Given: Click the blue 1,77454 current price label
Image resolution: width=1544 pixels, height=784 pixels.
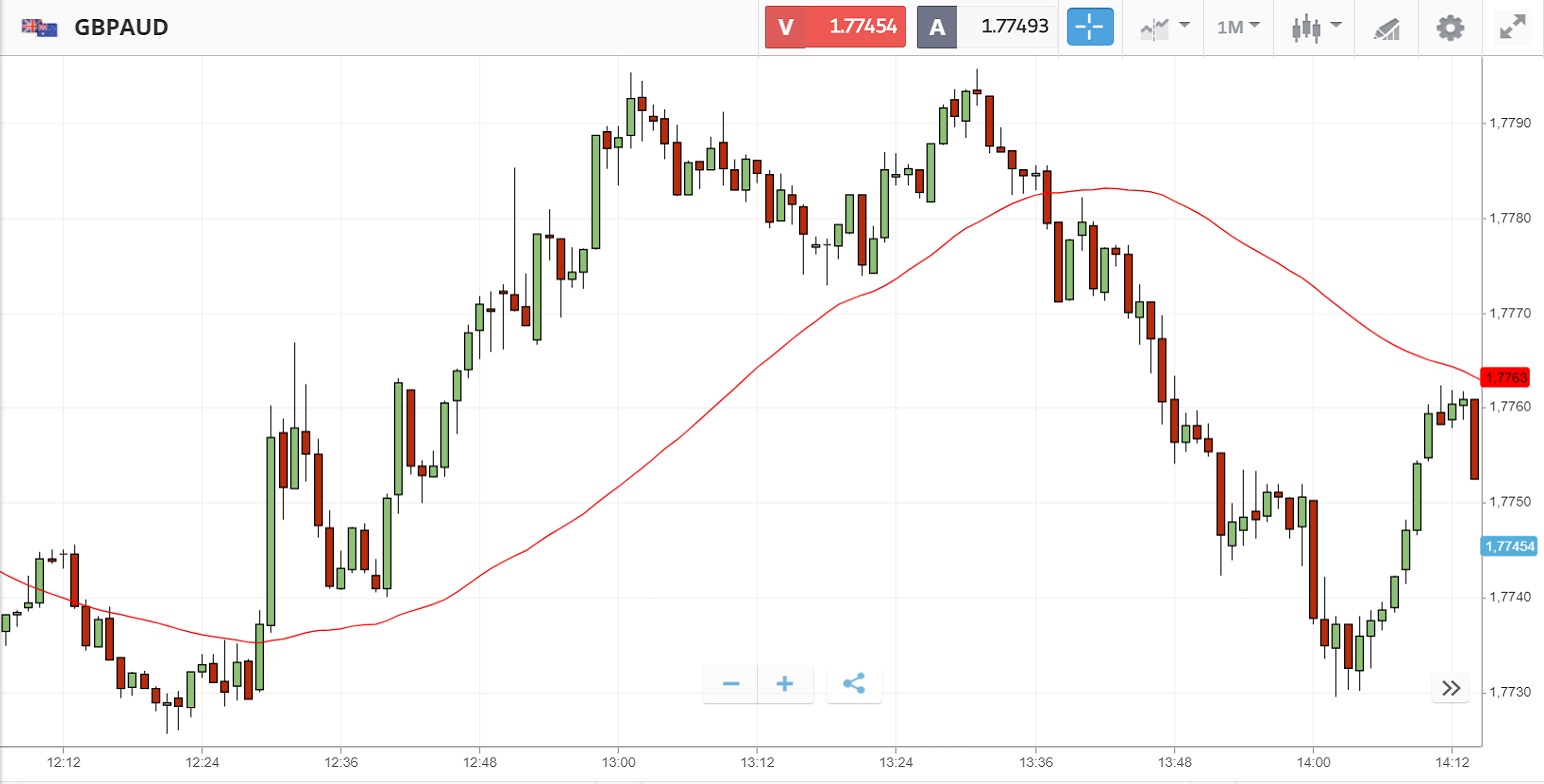Looking at the screenshot, I should point(1508,546).
